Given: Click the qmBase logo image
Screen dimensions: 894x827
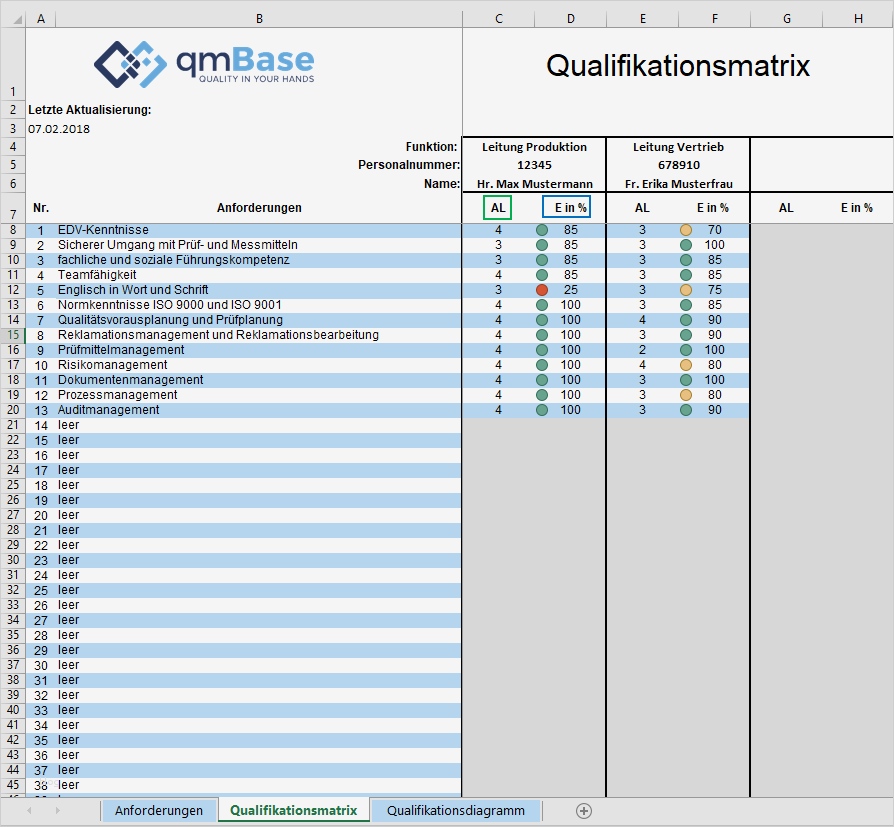Looking at the screenshot, I should (x=204, y=63).
